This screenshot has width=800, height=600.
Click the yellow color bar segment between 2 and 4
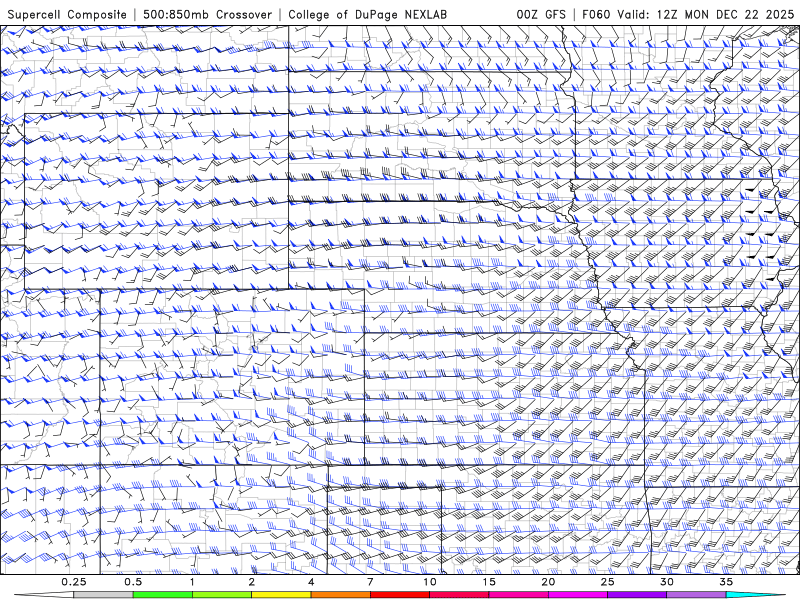pyautogui.click(x=281, y=595)
